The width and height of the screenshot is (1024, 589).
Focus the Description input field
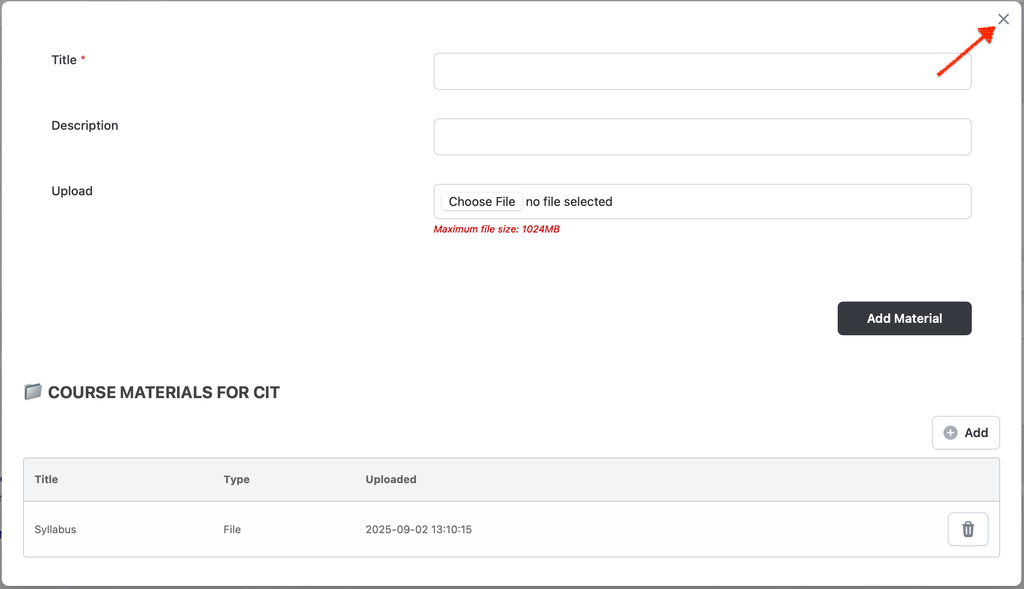702,137
